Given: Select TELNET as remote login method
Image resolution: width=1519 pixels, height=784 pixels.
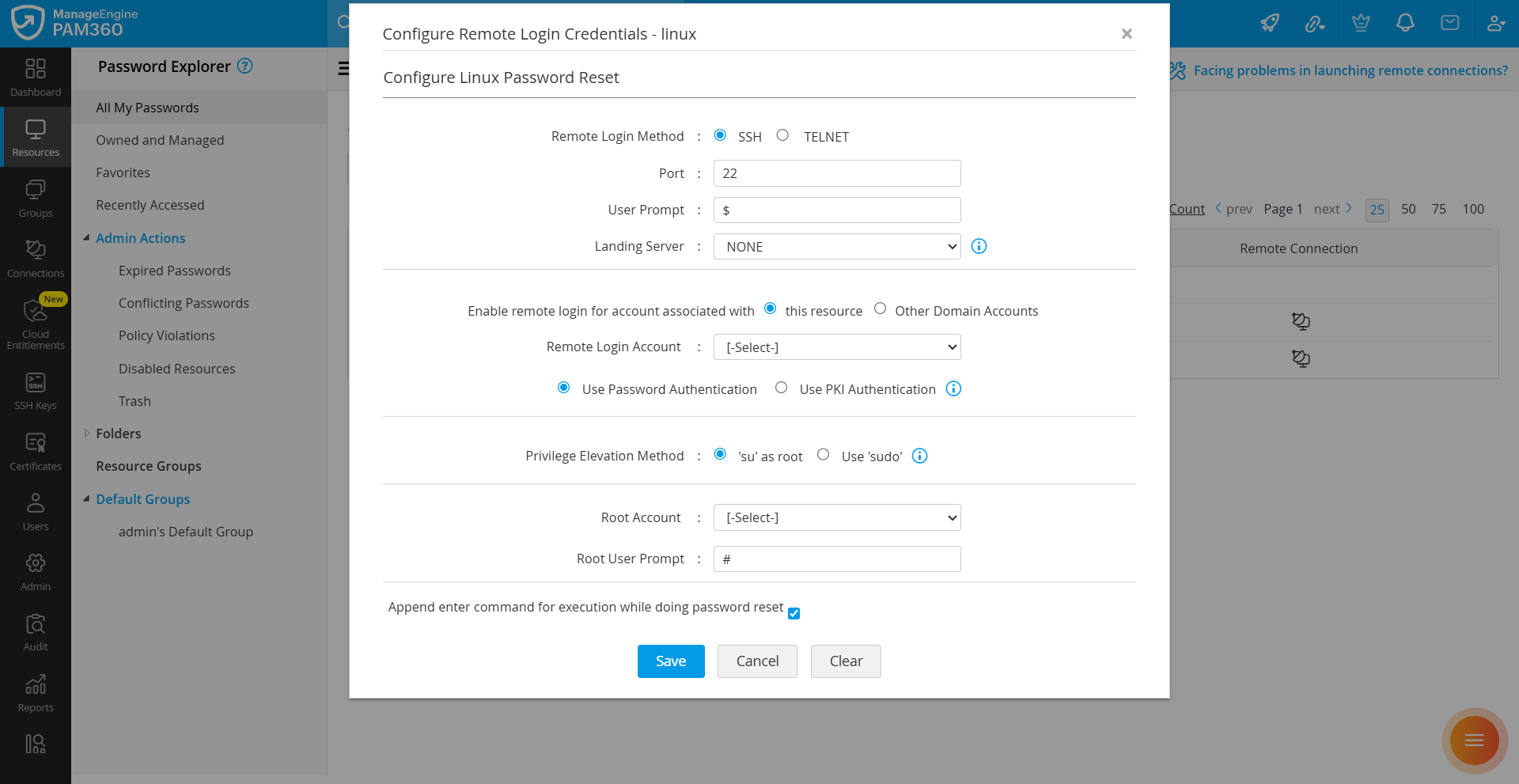Looking at the screenshot, I should point(783,135).
